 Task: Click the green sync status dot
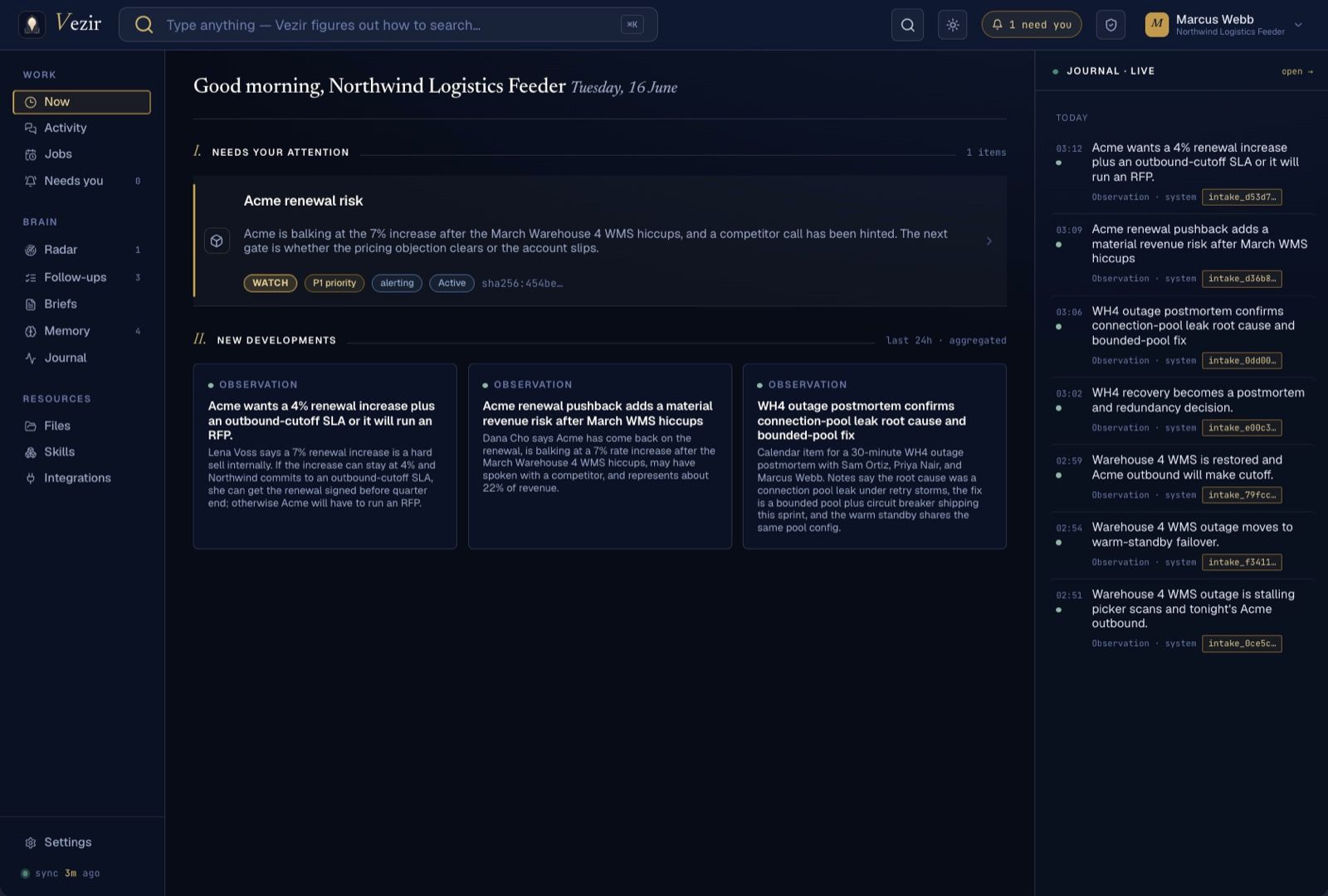pos(25,874)
